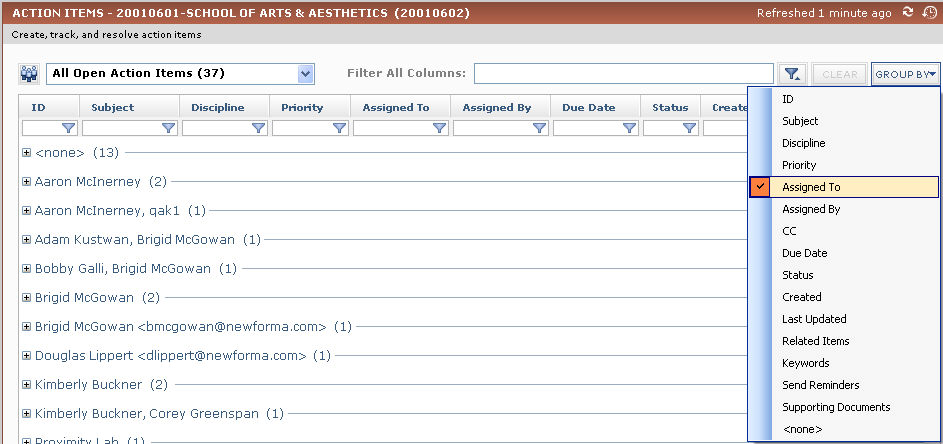Select Keywords from Group By menu

pos(806,363)
